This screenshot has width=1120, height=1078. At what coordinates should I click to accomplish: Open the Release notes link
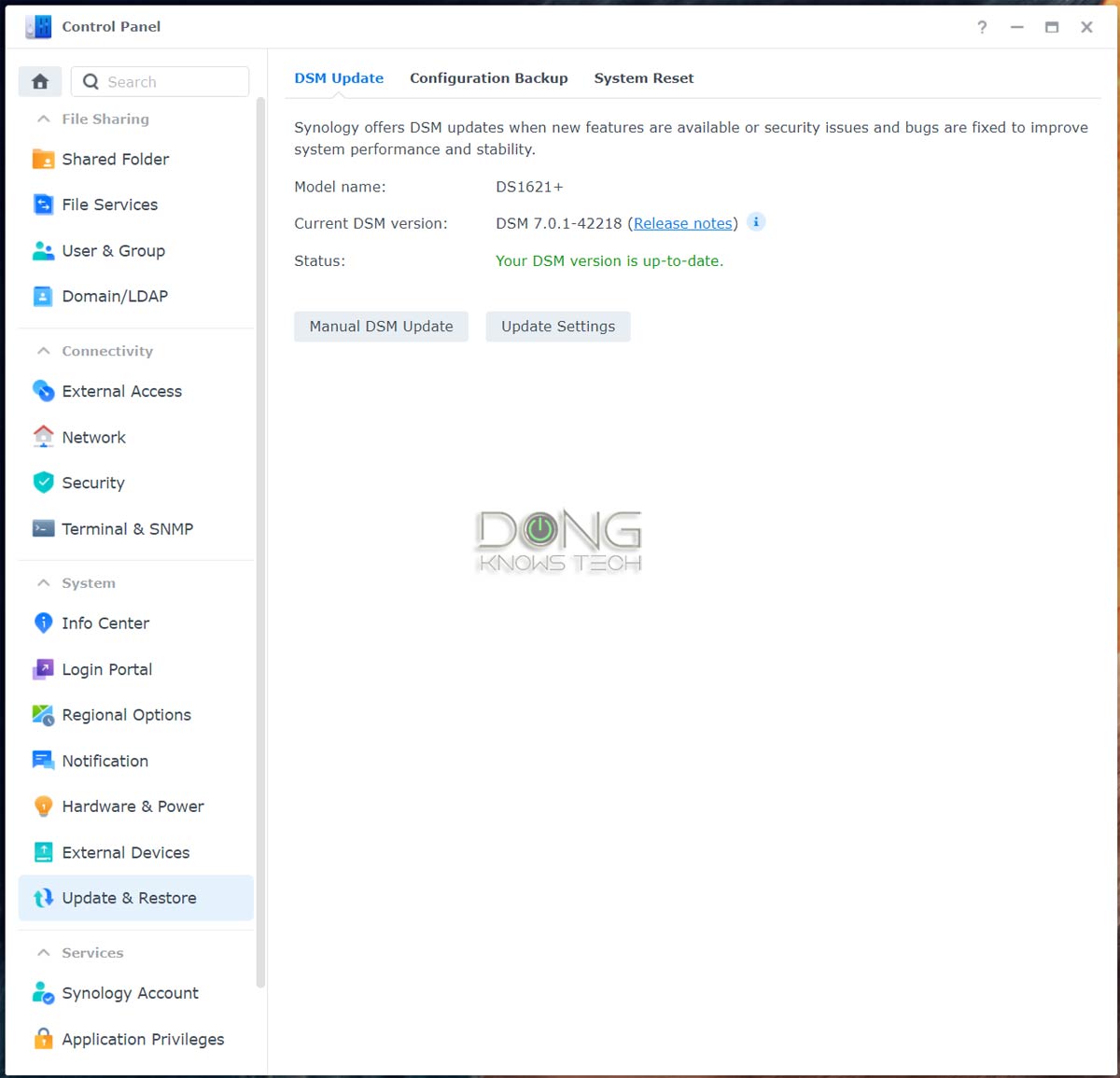coord(683,224)
